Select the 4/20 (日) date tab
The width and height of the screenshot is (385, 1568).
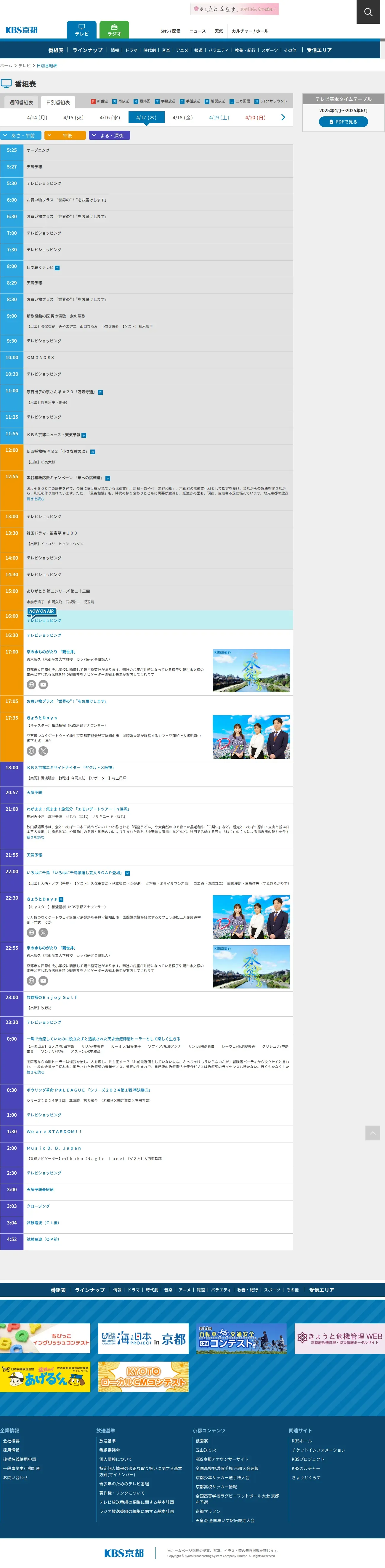pos(255,118)
